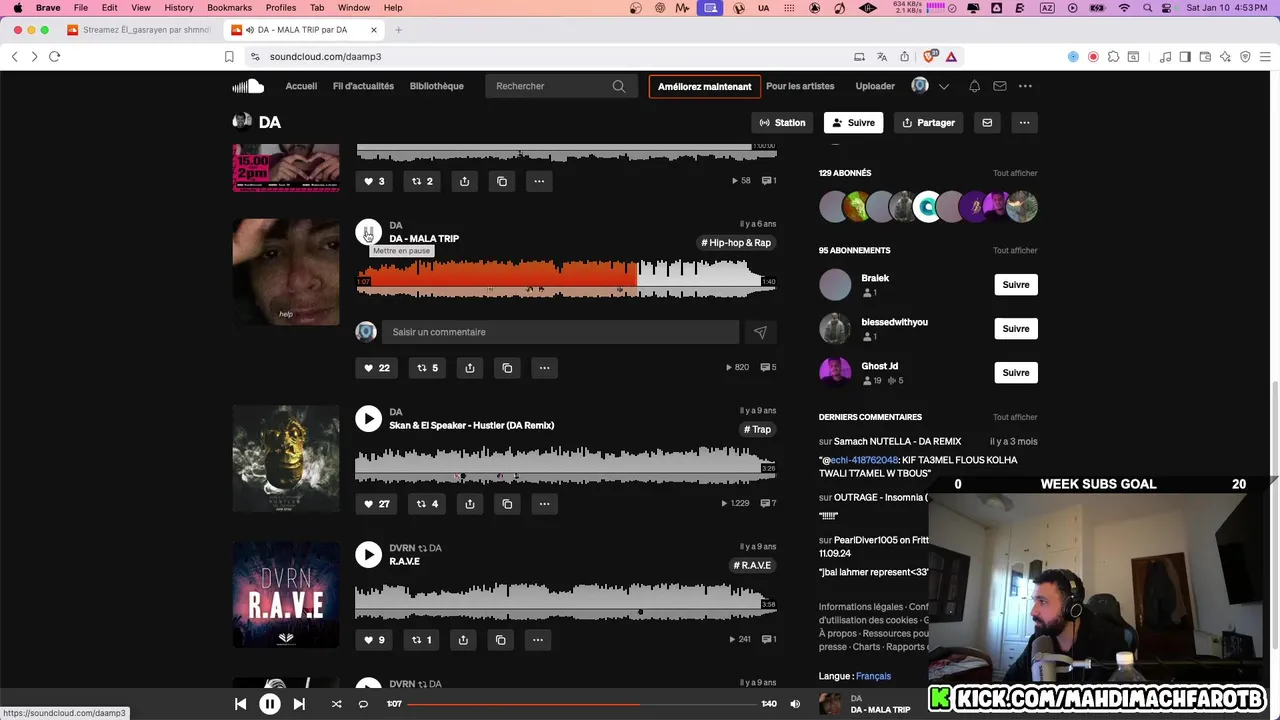Click the SoundCloud logo icon

[248, 86]
